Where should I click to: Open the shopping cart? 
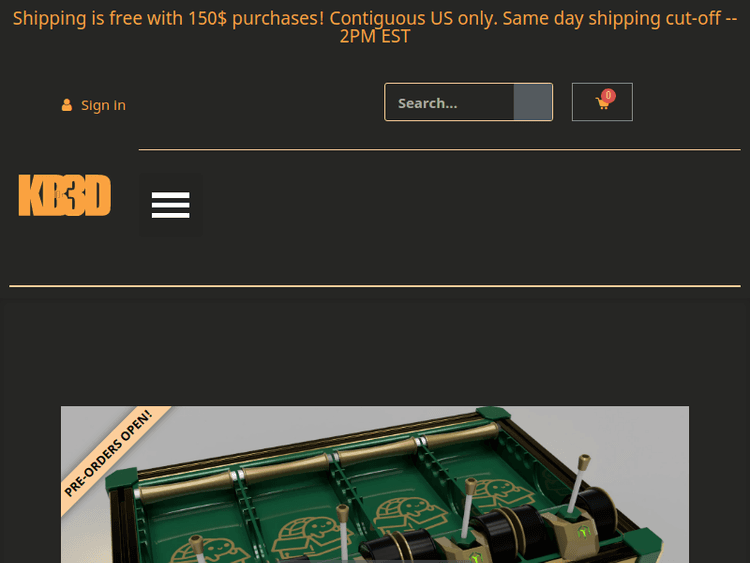602,102
